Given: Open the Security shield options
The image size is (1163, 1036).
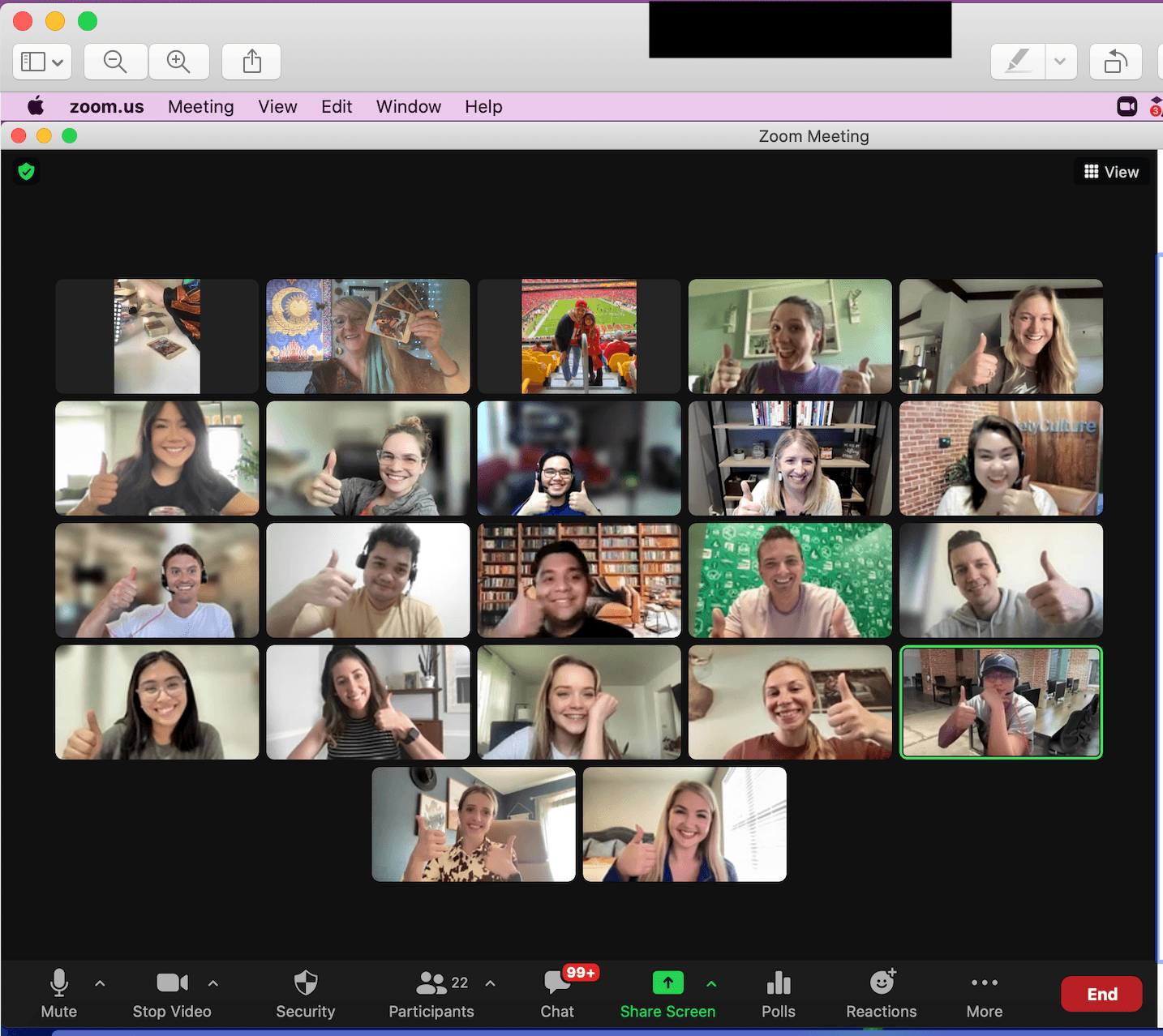Looking at the screenshot, I should coord(305,994).
